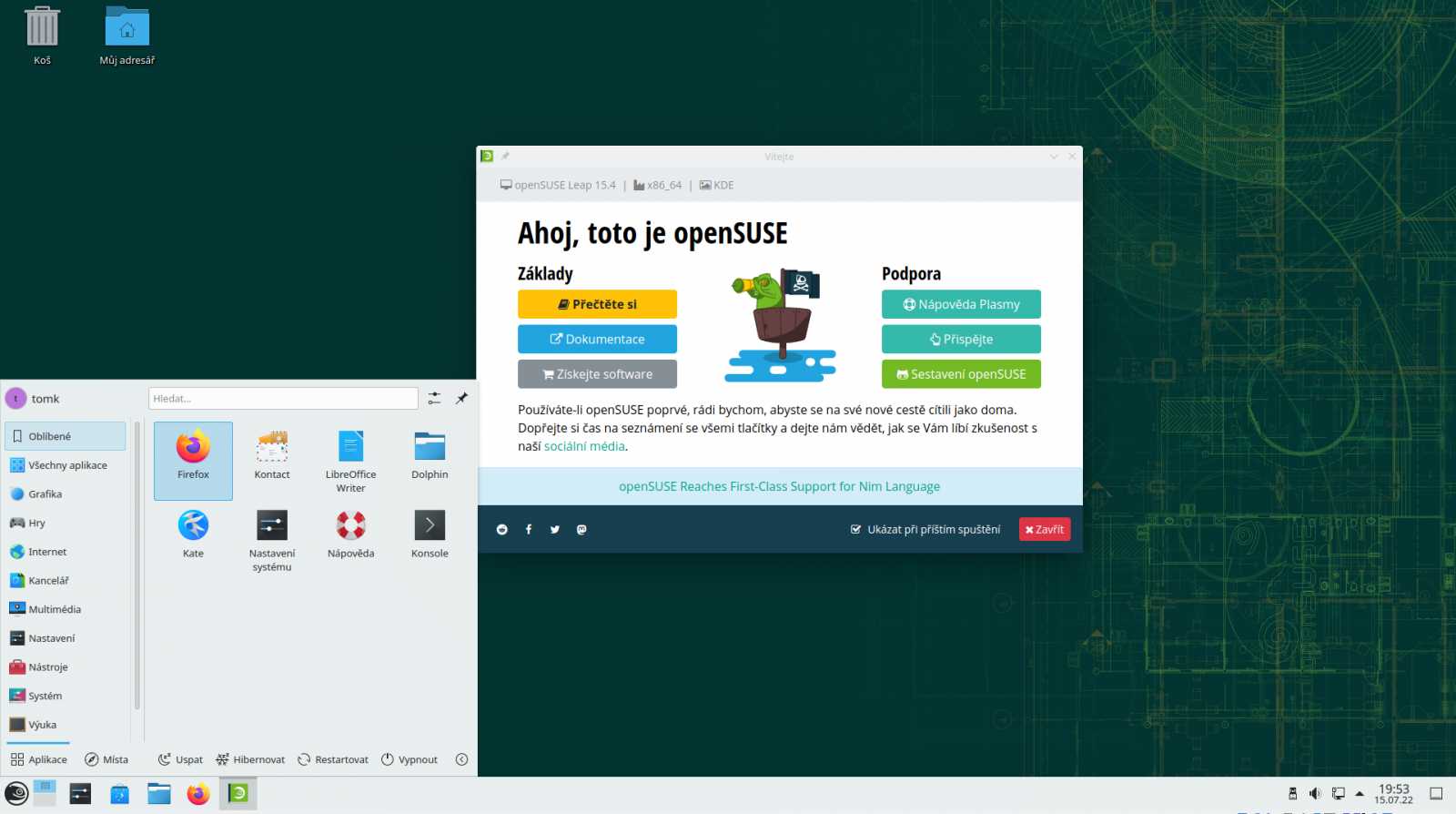Open the pager widget in the taskbar
The width and height of the screenshot is (1456, 814).
[x=45, y=794]
